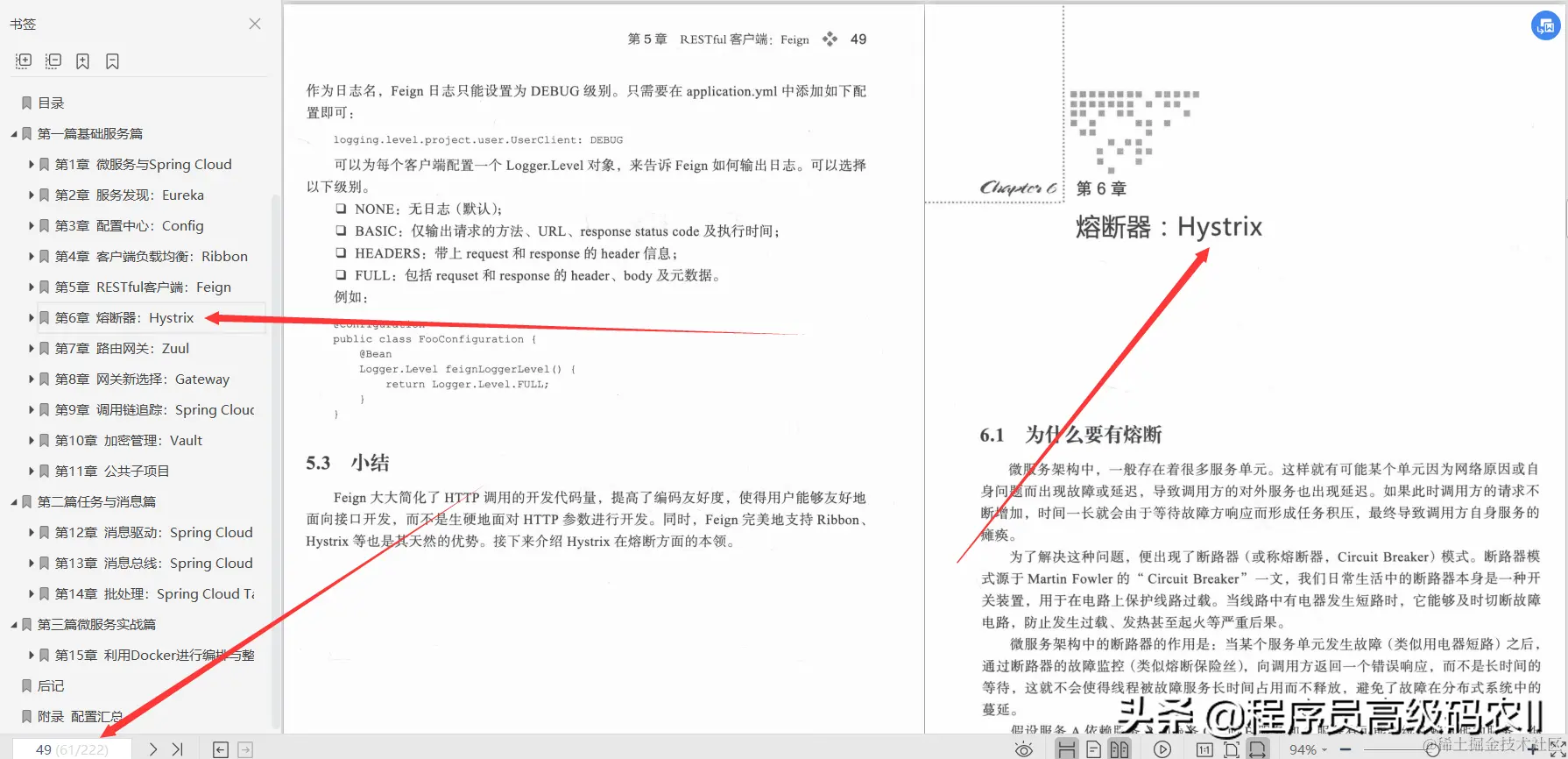This screenshot has width=1568, height=759.
Task: Click the 6.1 为什么要有熔断 heading
Action: tap(1070, 435)
